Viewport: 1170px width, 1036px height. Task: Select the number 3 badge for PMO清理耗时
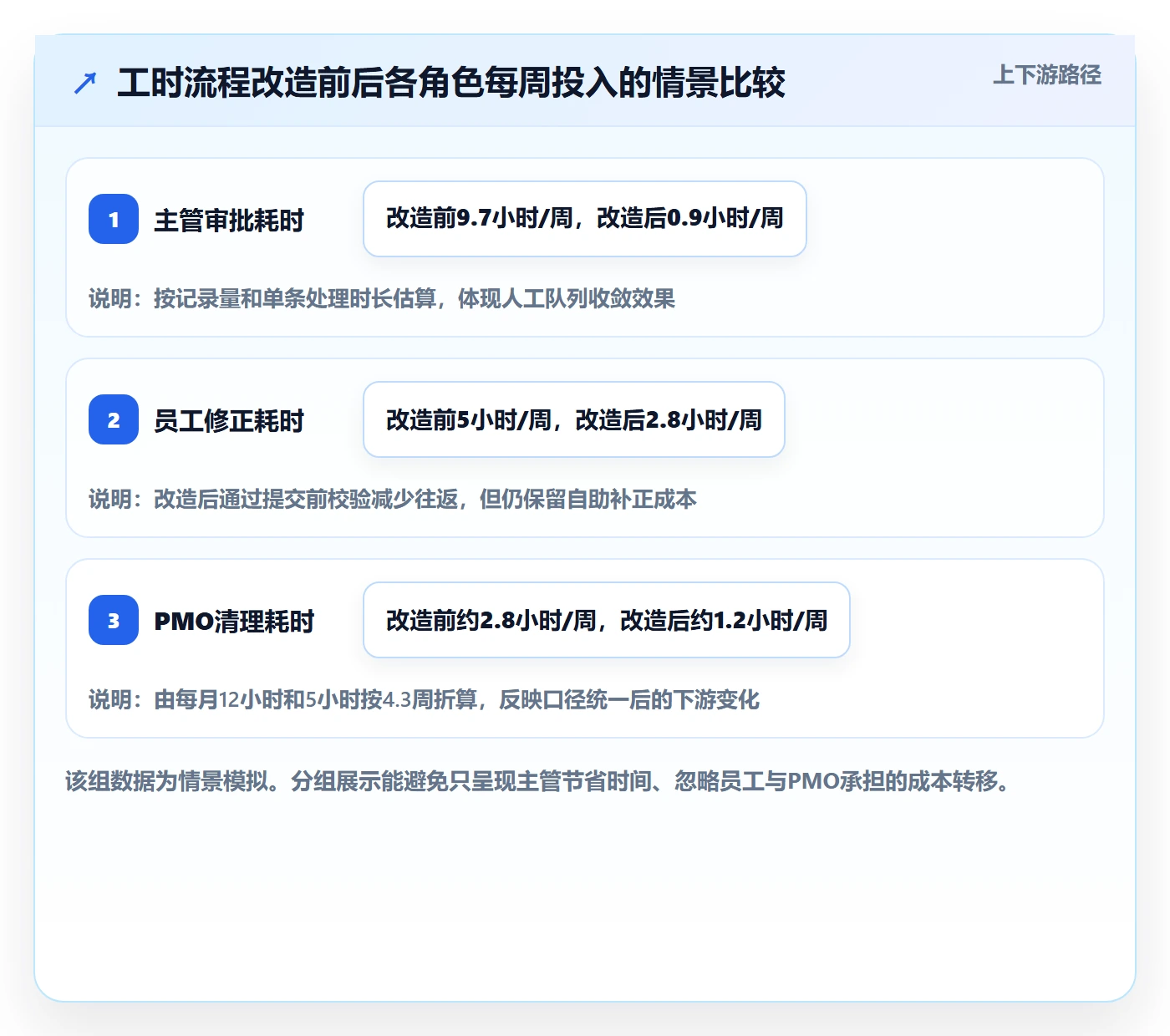tap(114, 620)
